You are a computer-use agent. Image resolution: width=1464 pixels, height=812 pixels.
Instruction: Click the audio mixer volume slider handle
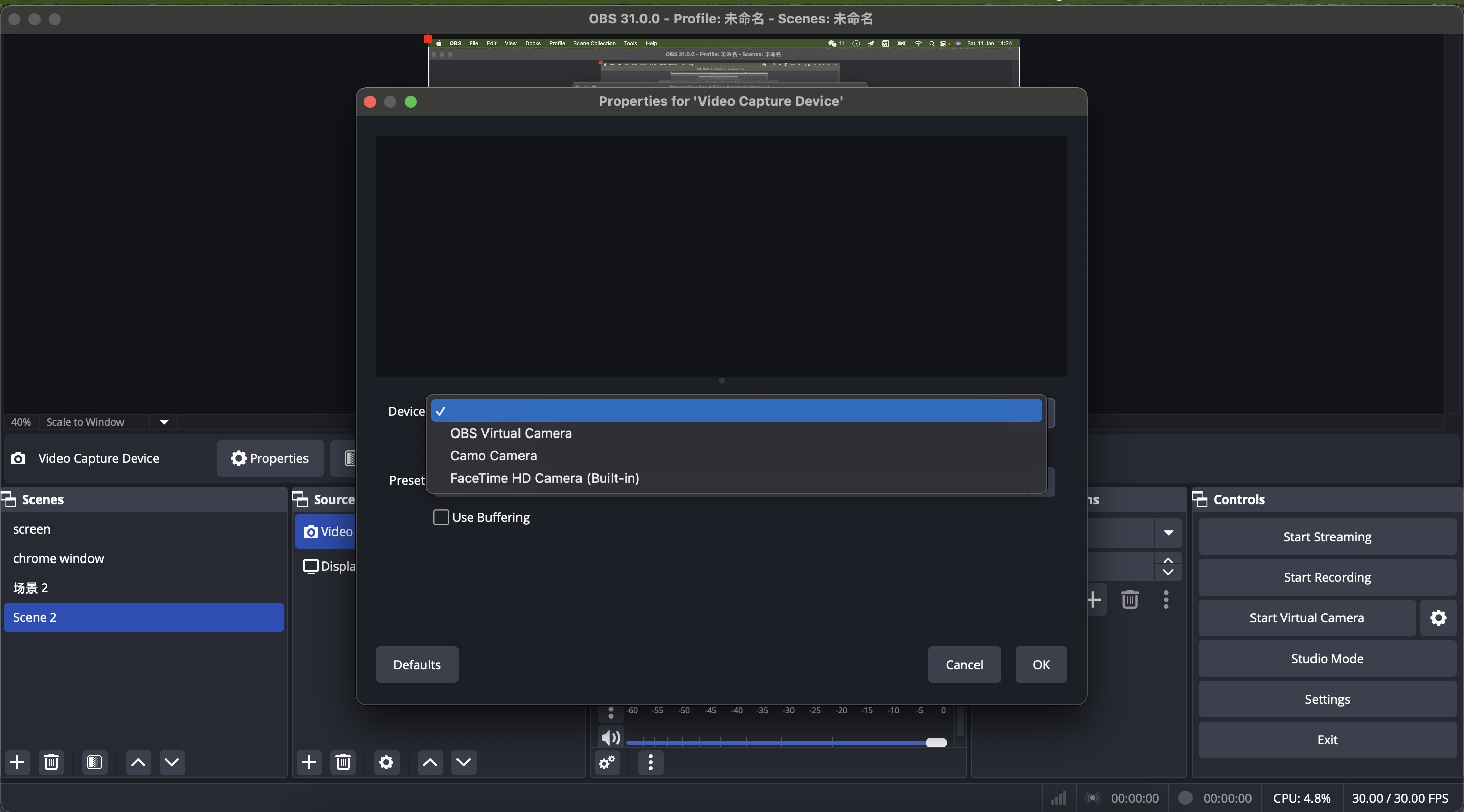(935, 742)
